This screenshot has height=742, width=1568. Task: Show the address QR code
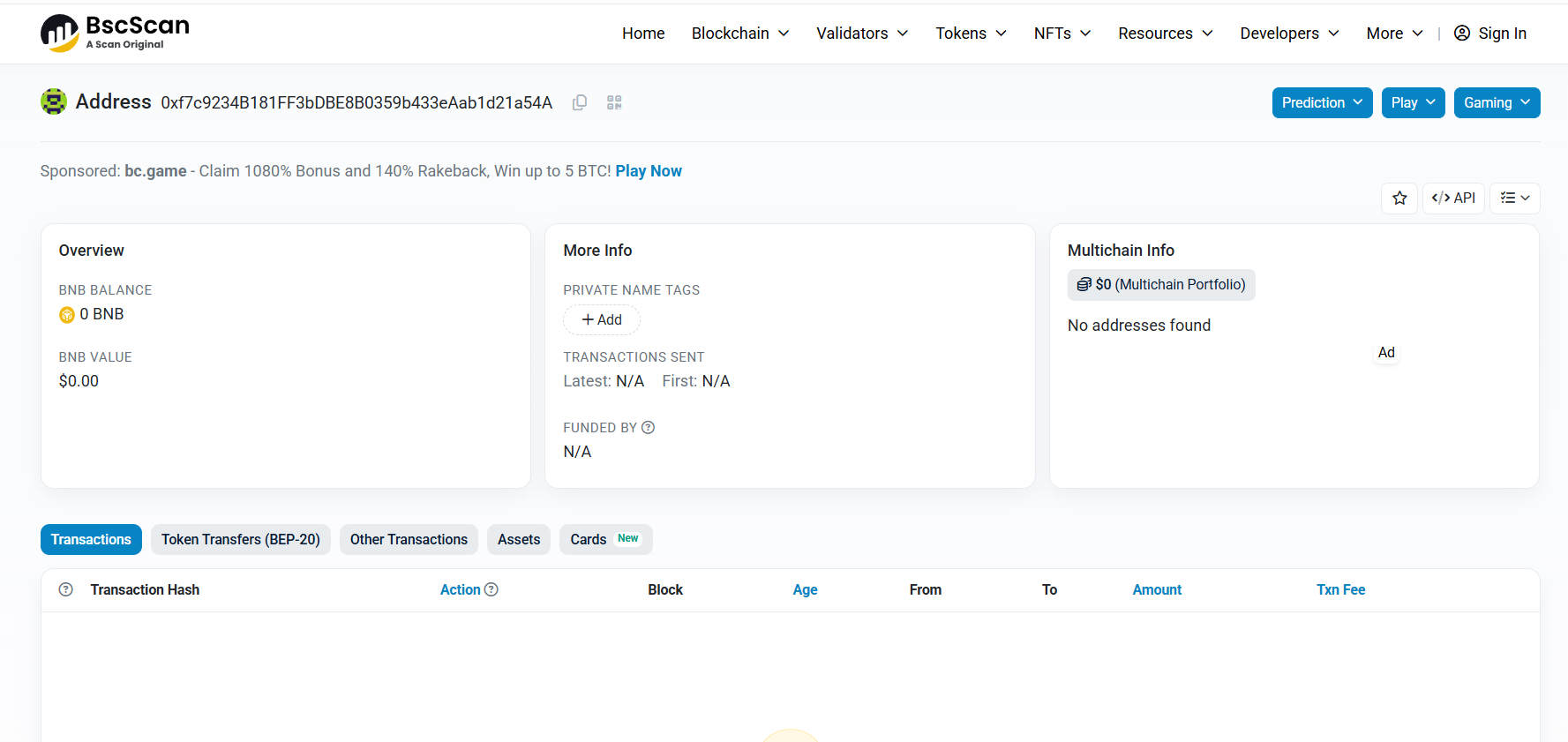614,102
